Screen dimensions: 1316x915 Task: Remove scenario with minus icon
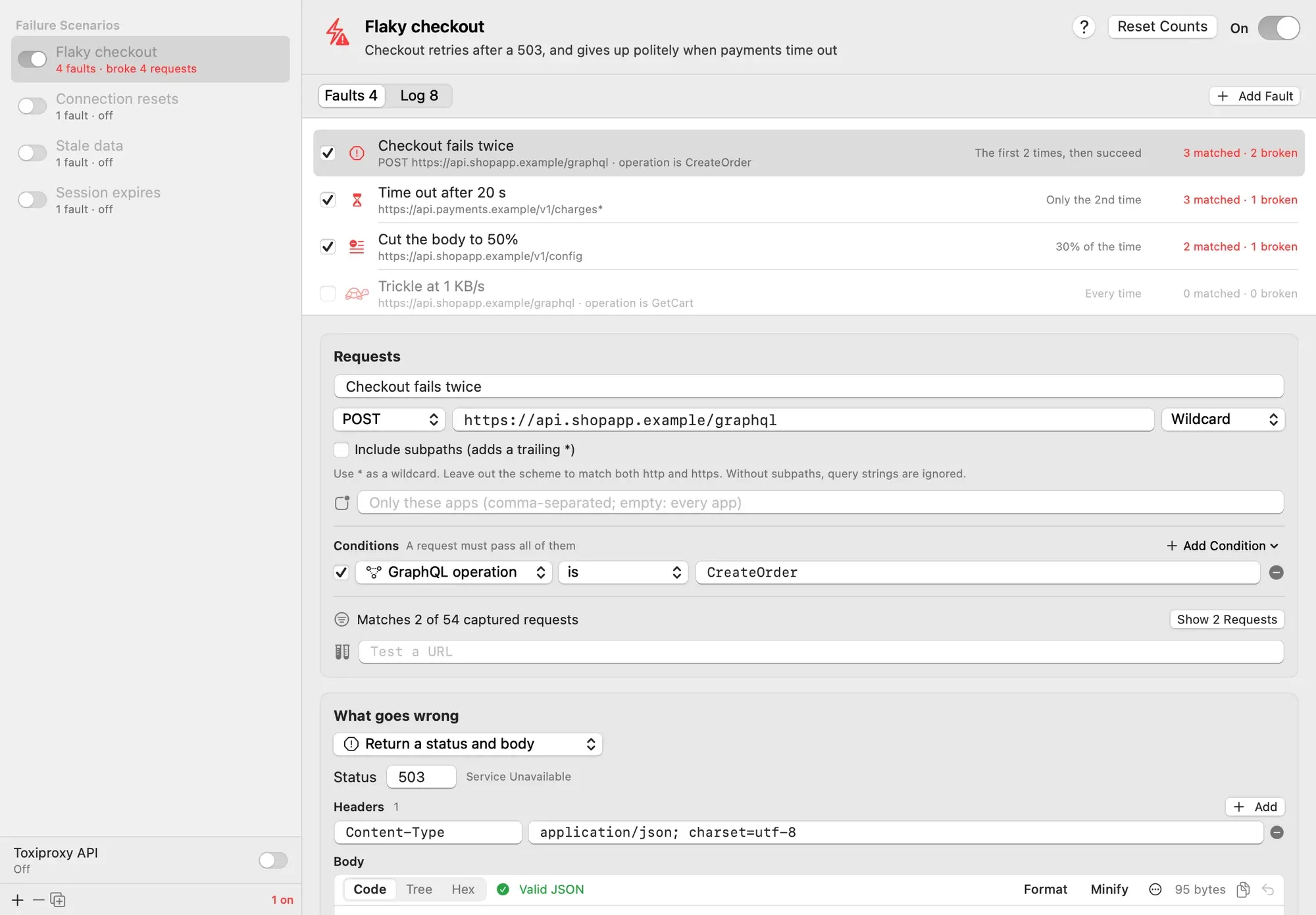(x=38, y=900)
